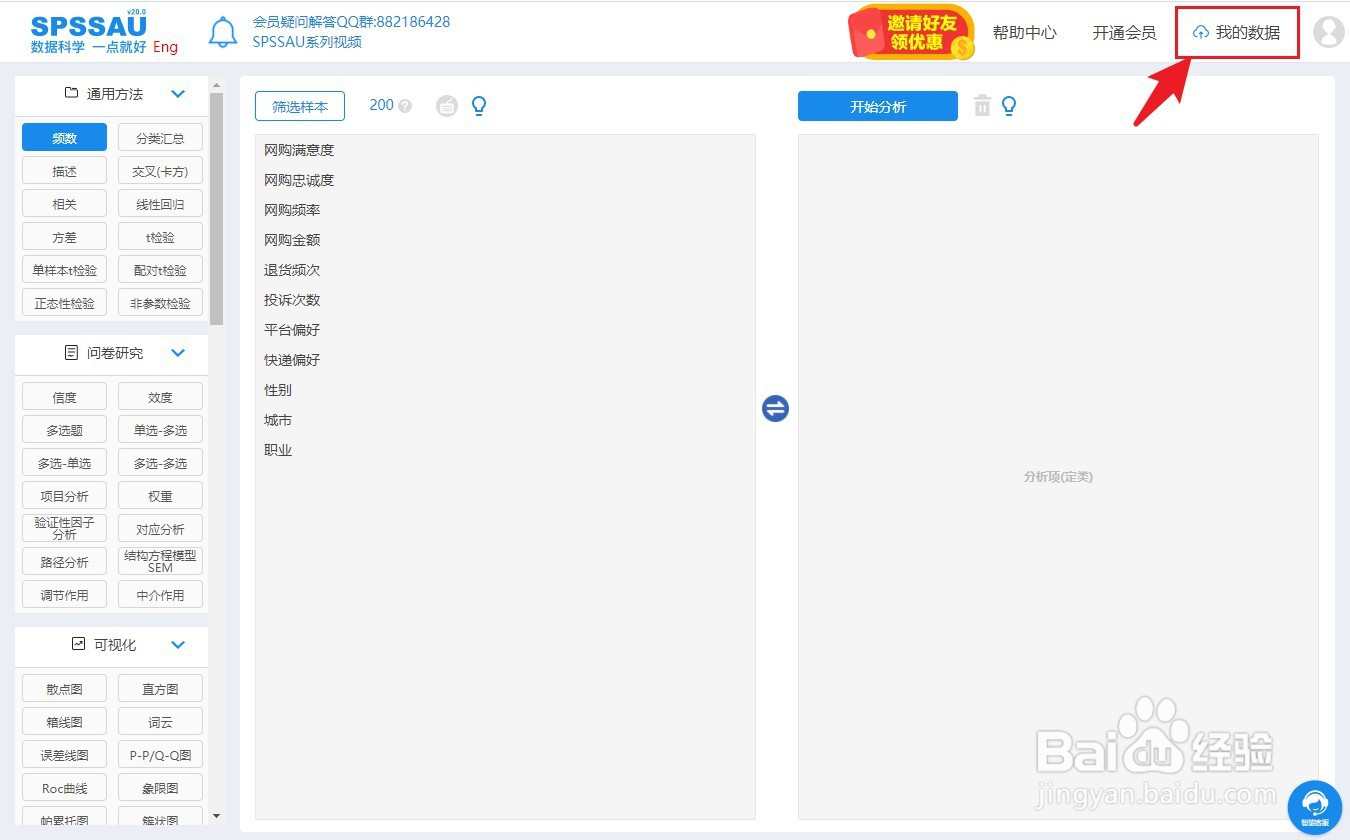Click the help question mark beside 200
The image size is (1350, 840).
point(405,106)
